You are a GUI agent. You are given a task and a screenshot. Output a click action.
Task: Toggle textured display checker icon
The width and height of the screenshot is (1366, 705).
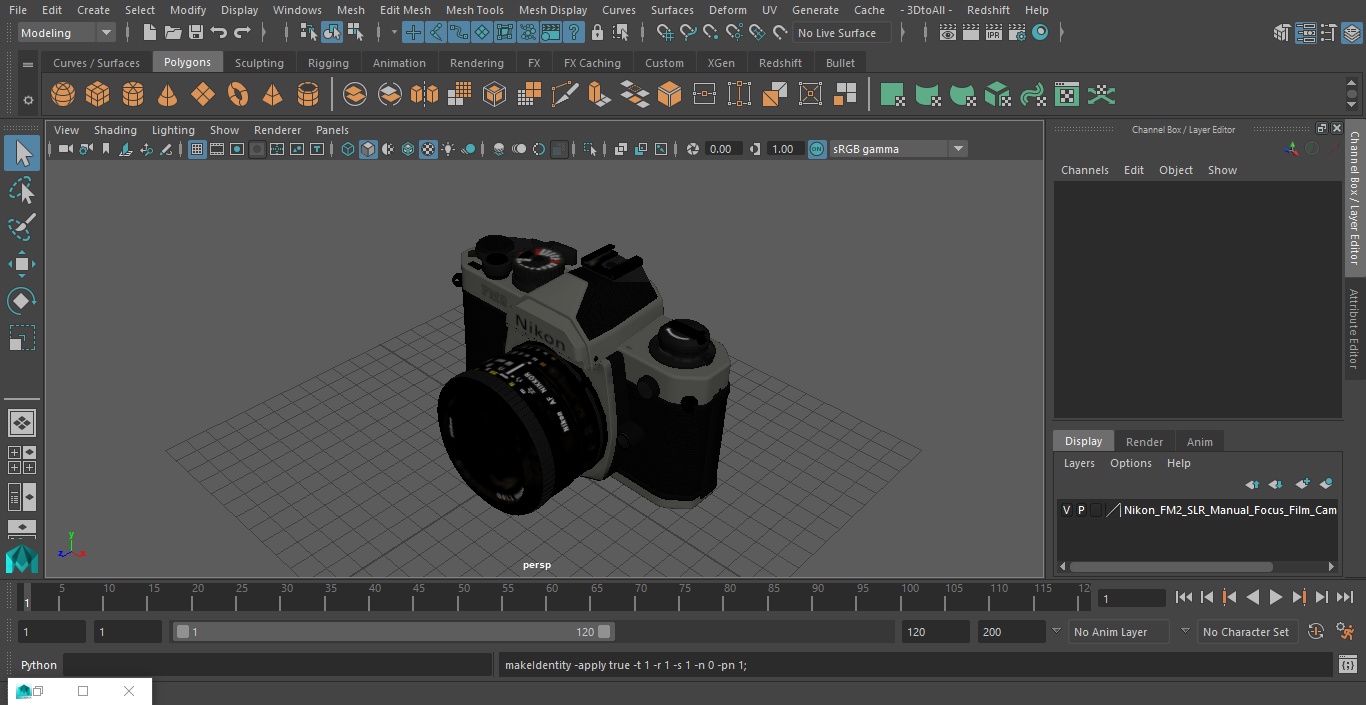428,149
